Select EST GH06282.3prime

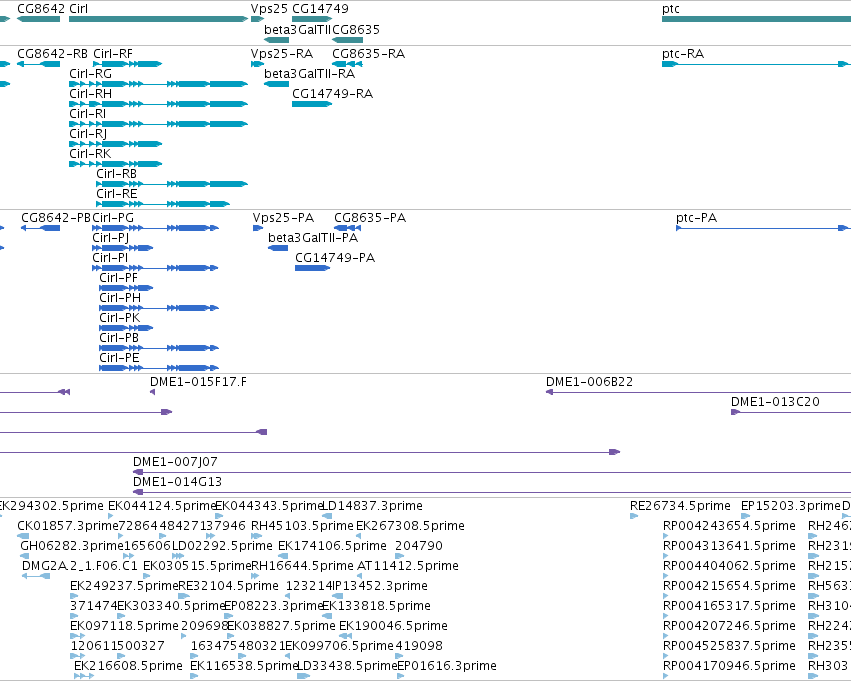[x=72, y=546]
